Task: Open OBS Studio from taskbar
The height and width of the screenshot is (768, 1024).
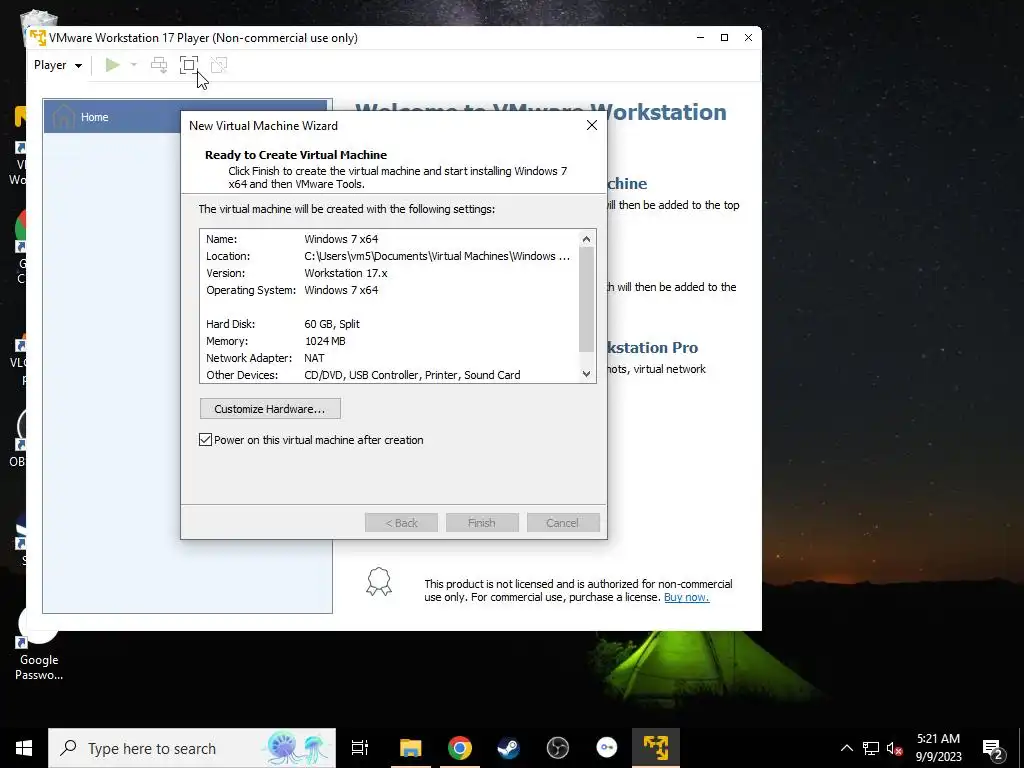Action: (558, 748)
